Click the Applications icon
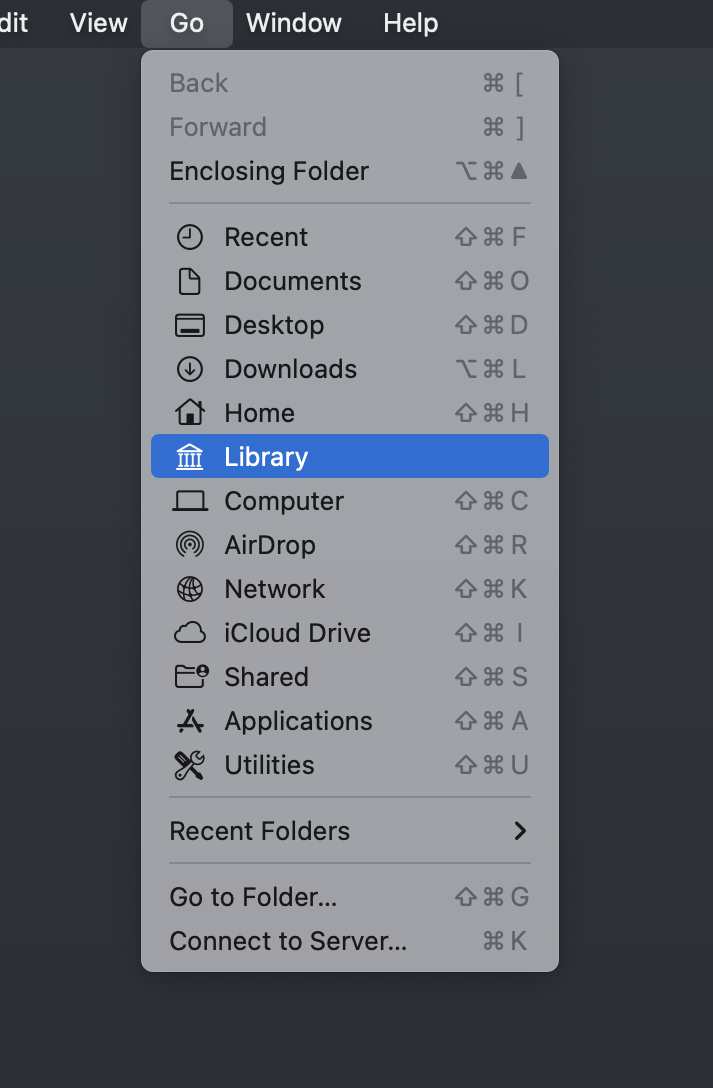This screenshot has width=713, height=1088. point(189,721)
